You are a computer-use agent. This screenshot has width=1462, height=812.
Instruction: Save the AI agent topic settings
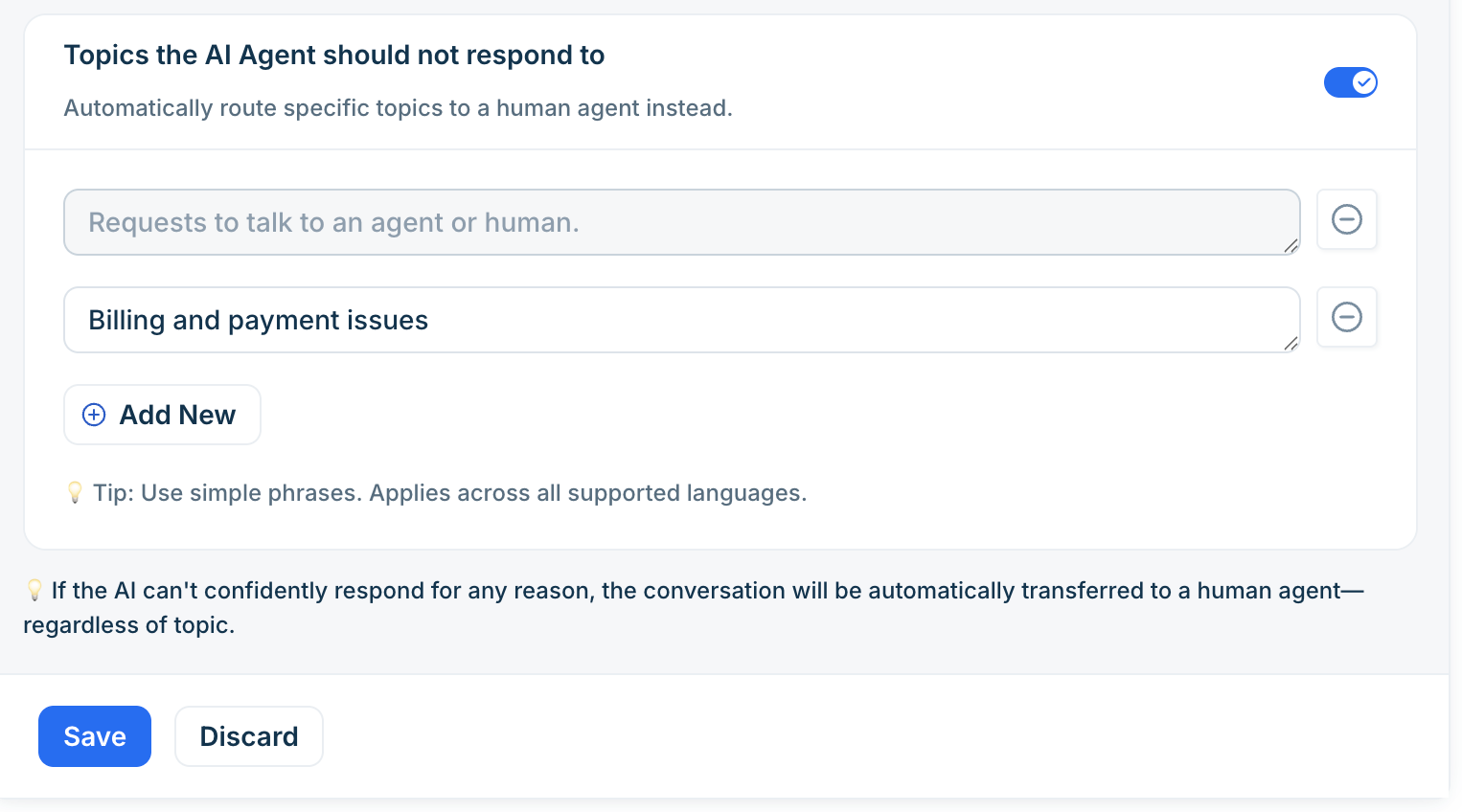point(95,736)
